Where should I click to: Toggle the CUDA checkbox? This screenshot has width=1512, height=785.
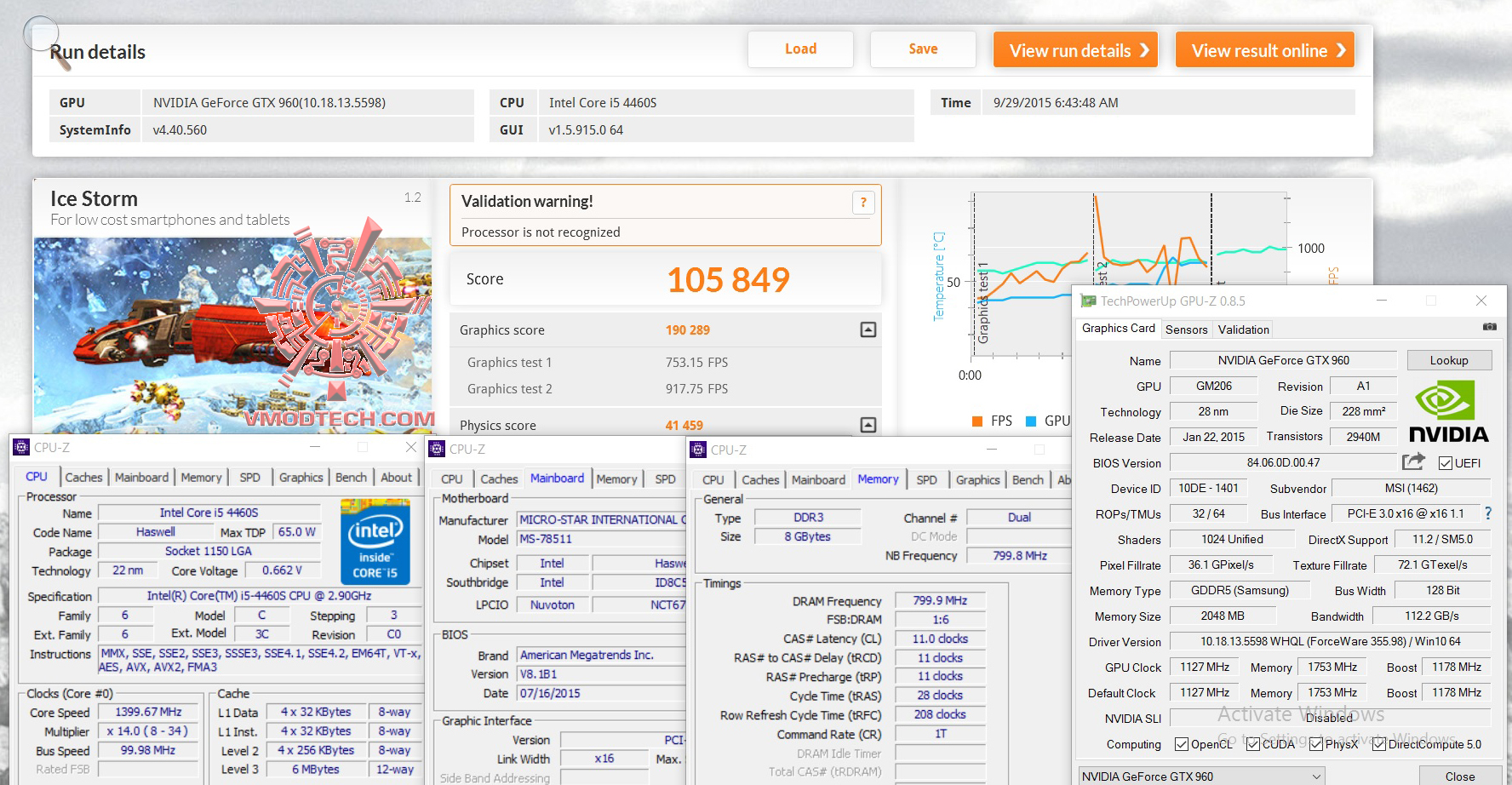point(1253,744)
